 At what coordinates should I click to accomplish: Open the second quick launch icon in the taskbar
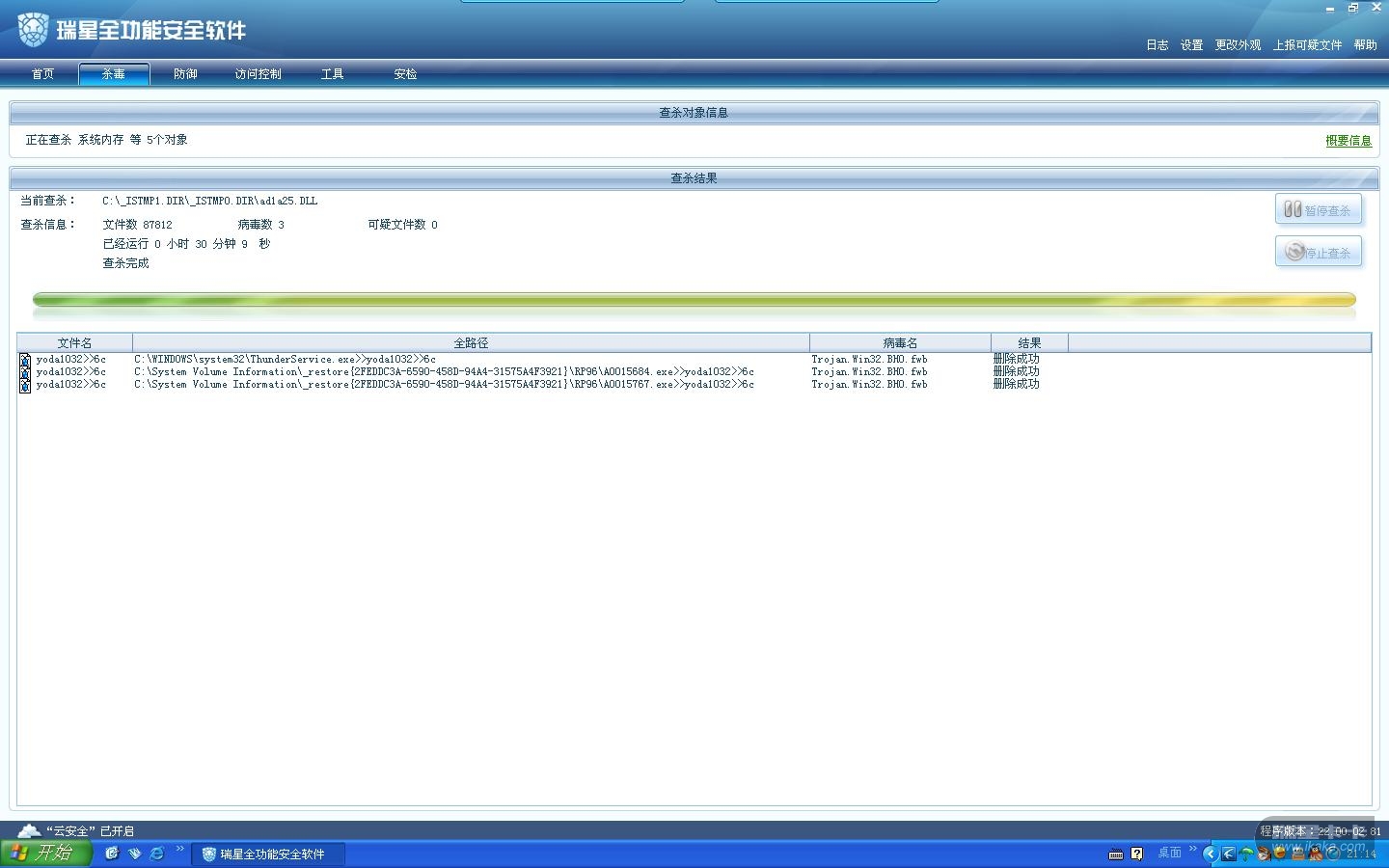coord(134,854)
